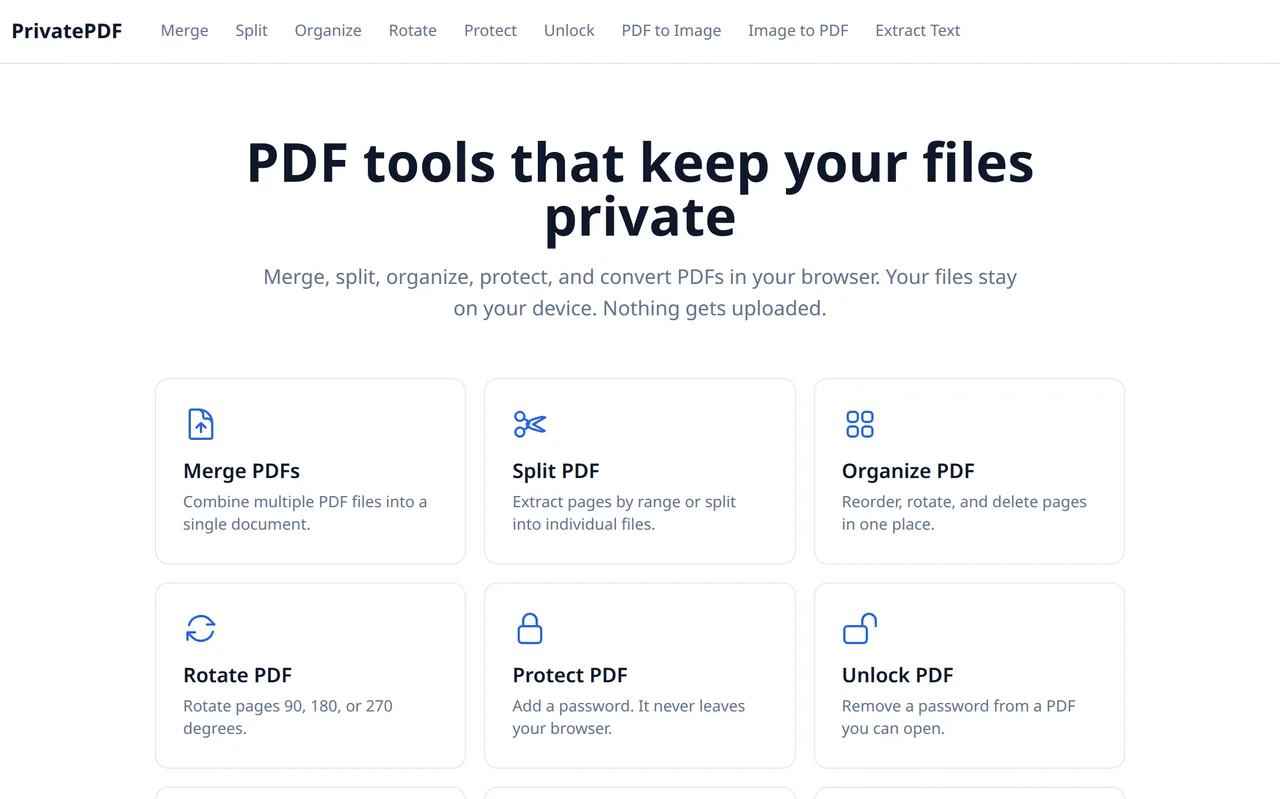Image resolution: width=1280 pixels, height=799 pixels.
Task: Click the circular arrows Rotate PDF icon
Action: (x=201, y=628)
